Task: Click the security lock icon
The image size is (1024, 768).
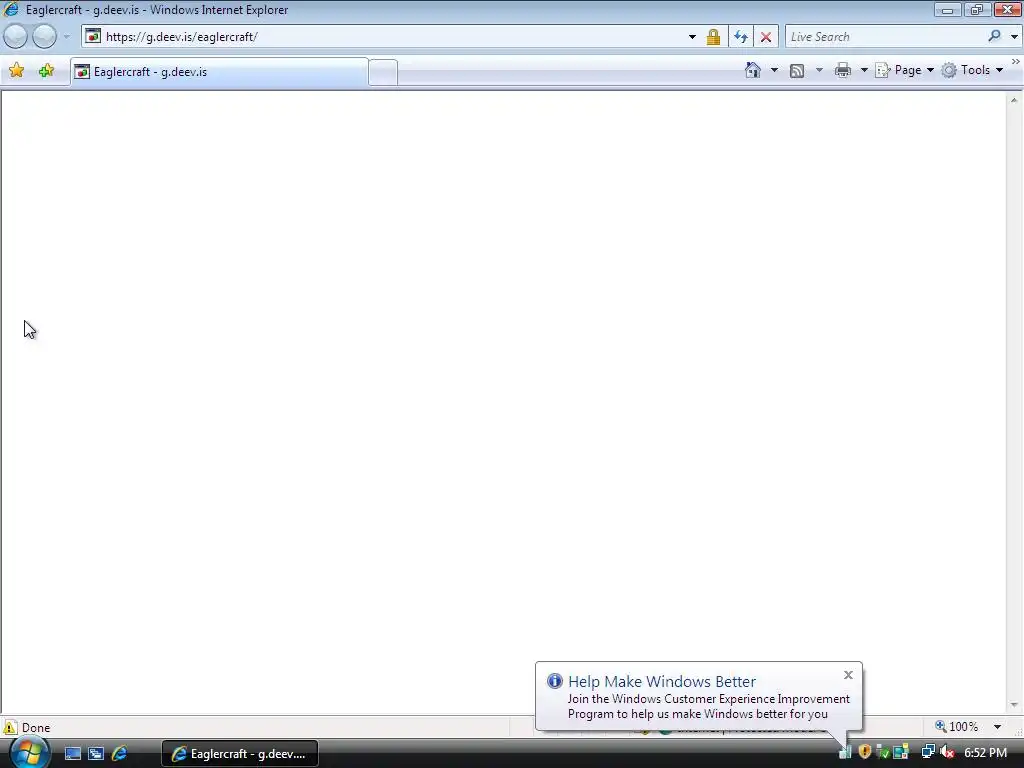Action: [x=713, y=37]
